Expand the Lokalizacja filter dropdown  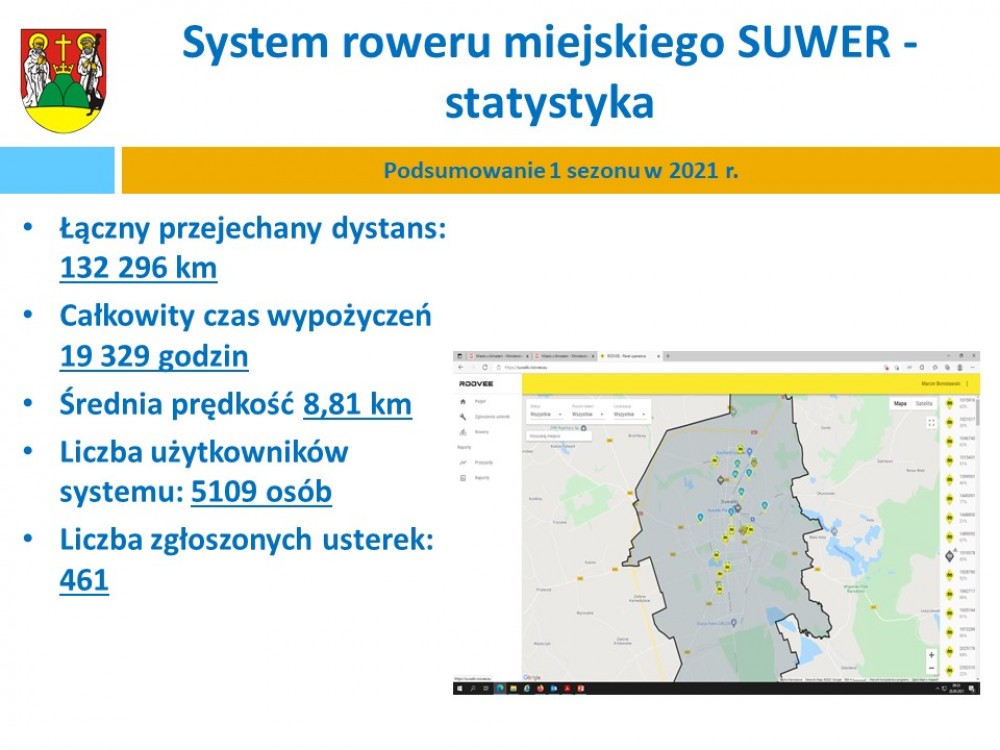pyautogui.click(x=629, y=413)
